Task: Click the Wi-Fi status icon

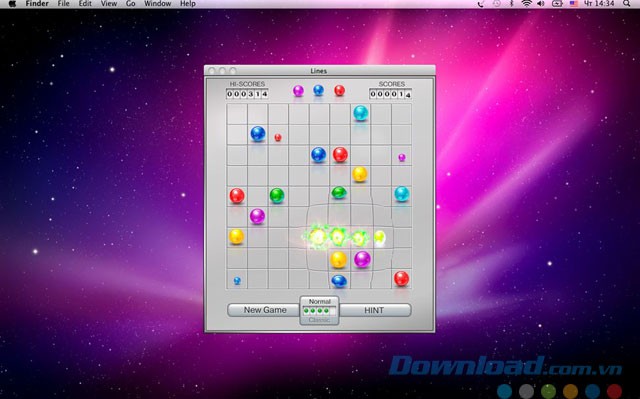Action: click(527, 4)
